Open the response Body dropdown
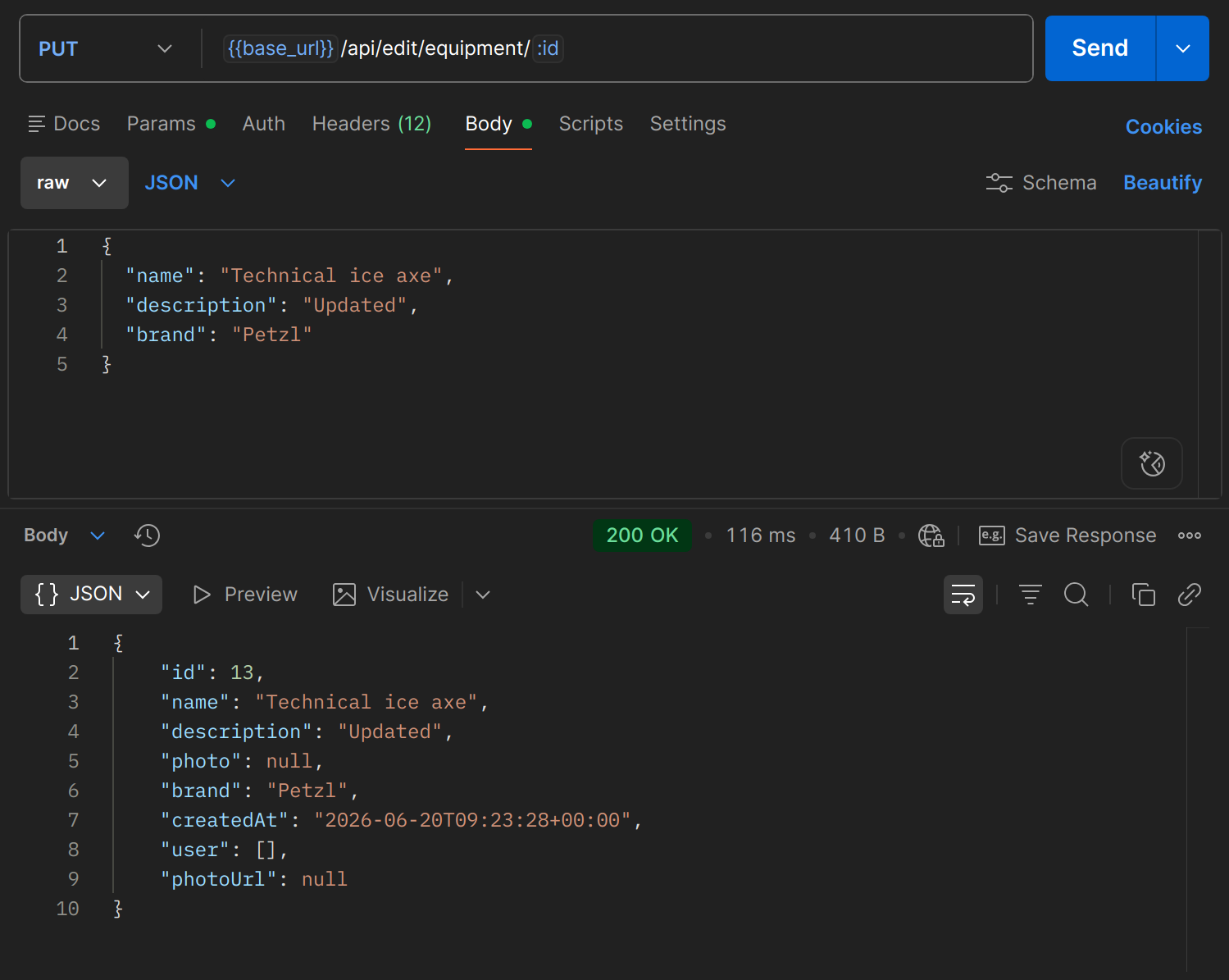 point(64,536)
